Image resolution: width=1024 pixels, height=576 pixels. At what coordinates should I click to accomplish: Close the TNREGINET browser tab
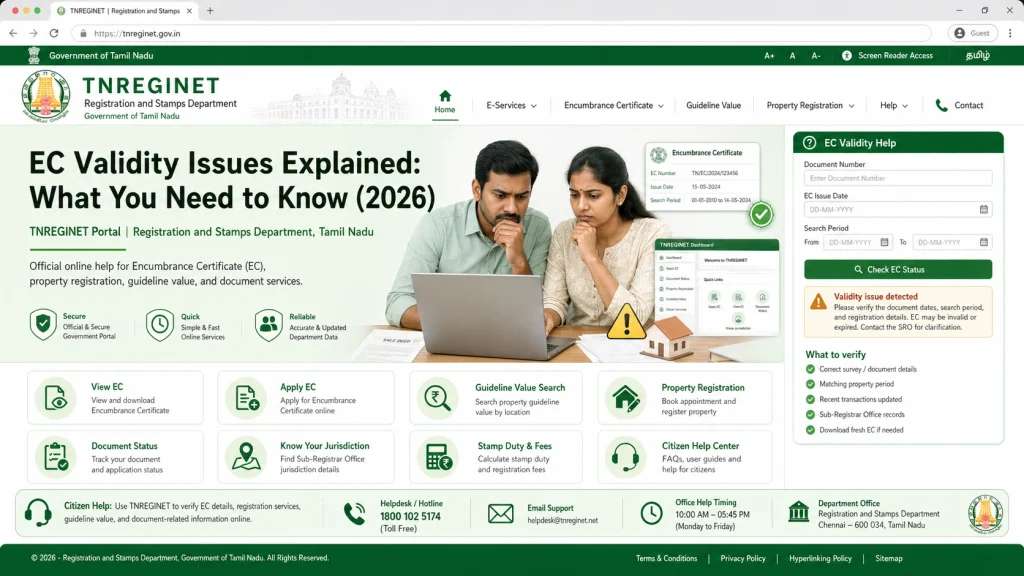(189, 10)
